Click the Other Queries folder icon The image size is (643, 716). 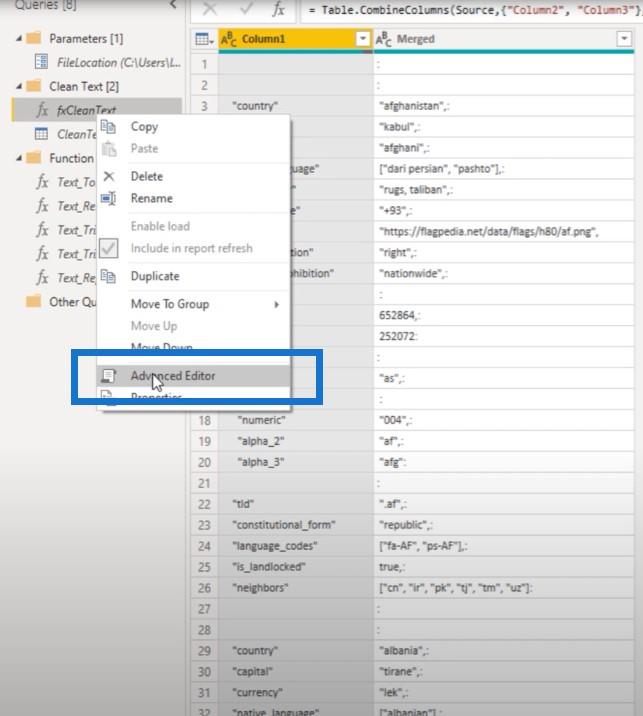click(x=34, y=301)
